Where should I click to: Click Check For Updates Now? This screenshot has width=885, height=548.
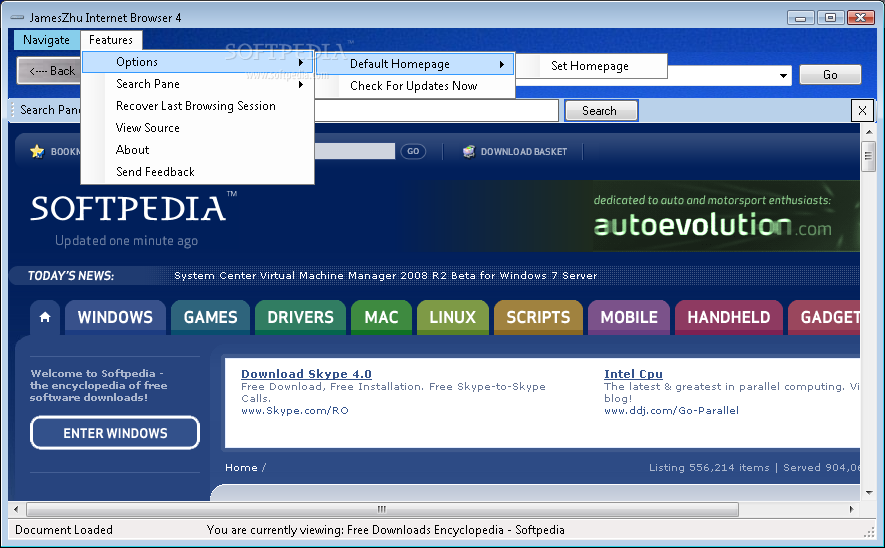[x=415, y=86]
